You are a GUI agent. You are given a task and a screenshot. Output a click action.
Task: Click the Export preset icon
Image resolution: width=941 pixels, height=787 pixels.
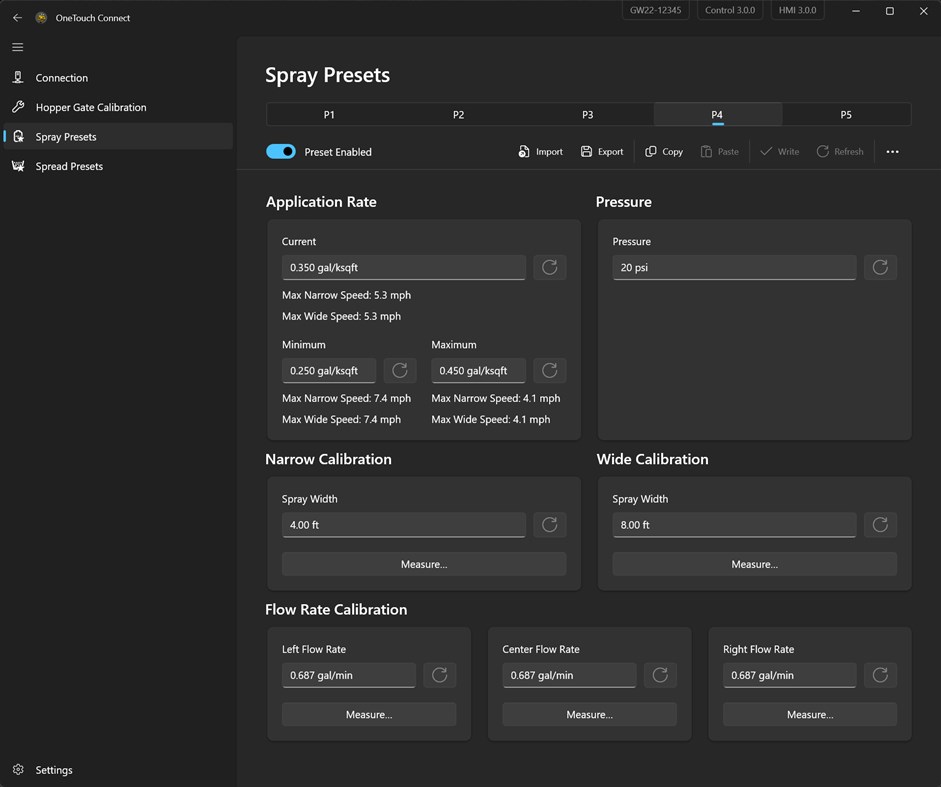click(x=587, y=152)
